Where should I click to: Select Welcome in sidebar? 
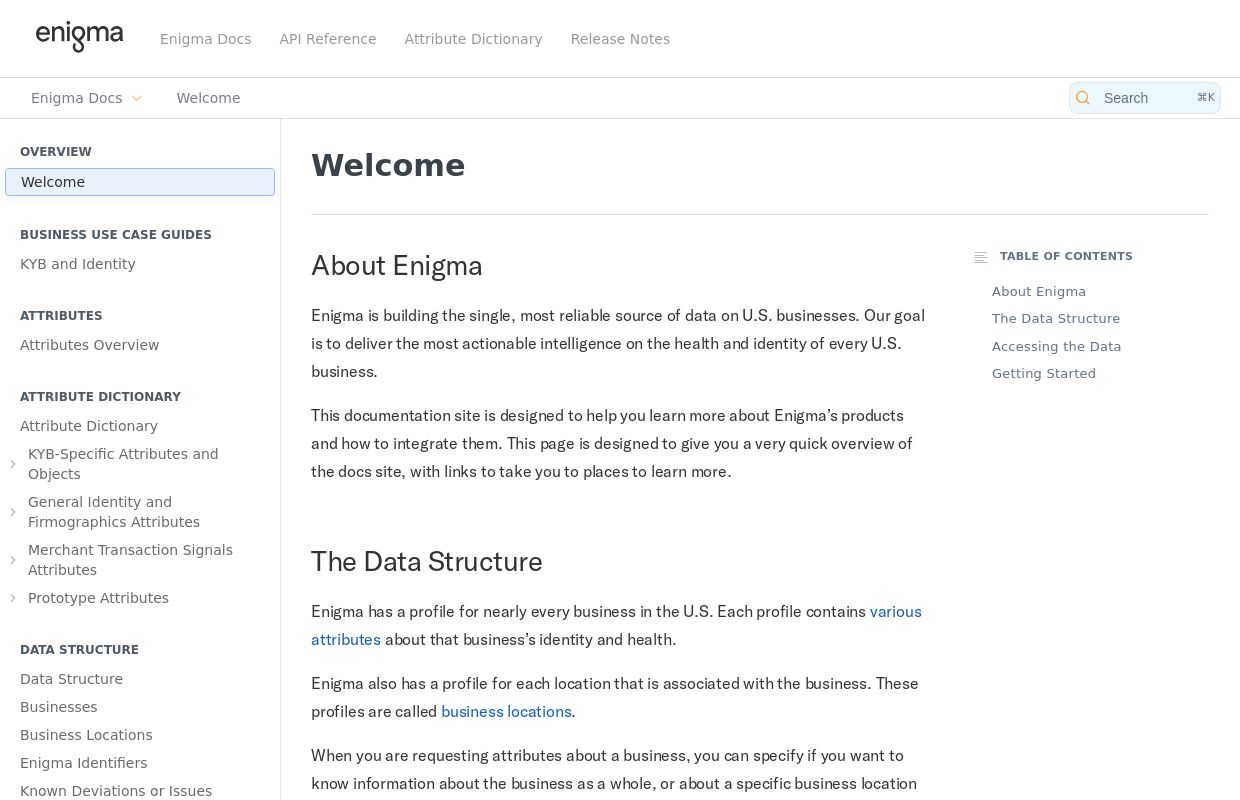(140, 182)
